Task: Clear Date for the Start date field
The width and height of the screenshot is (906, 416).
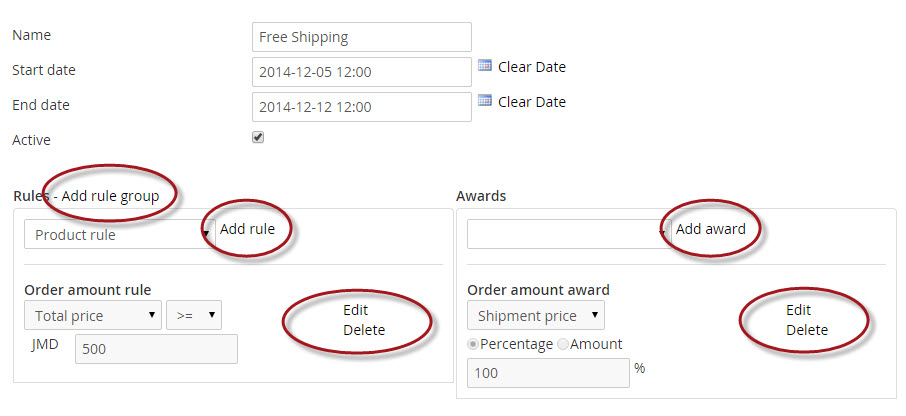Action: [x=532, y=67]
